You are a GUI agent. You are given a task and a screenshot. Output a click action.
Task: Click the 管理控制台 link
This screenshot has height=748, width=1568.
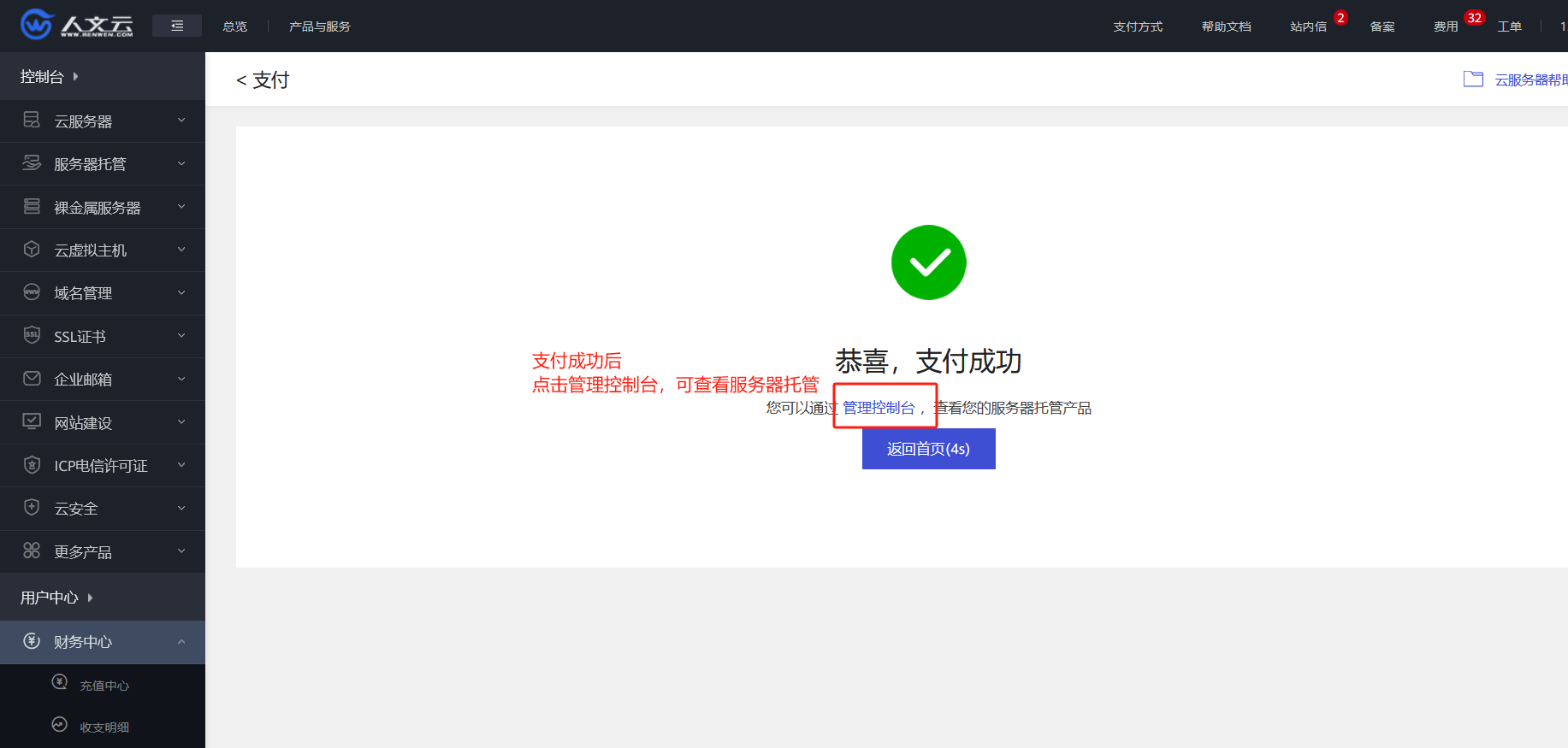click(879, 408)
